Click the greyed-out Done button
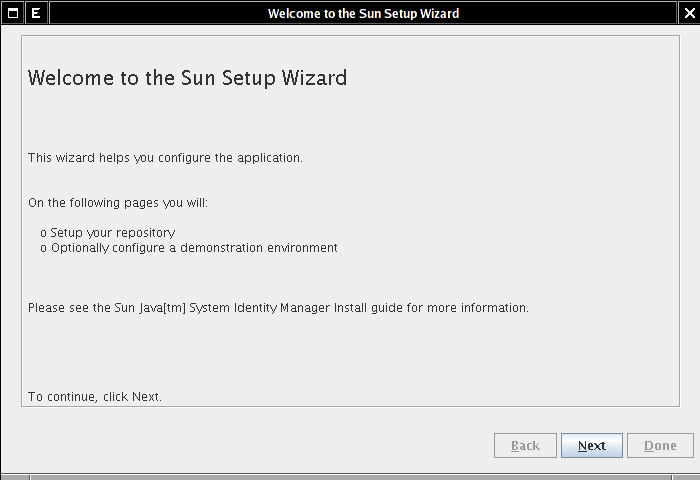 (660, 445)
